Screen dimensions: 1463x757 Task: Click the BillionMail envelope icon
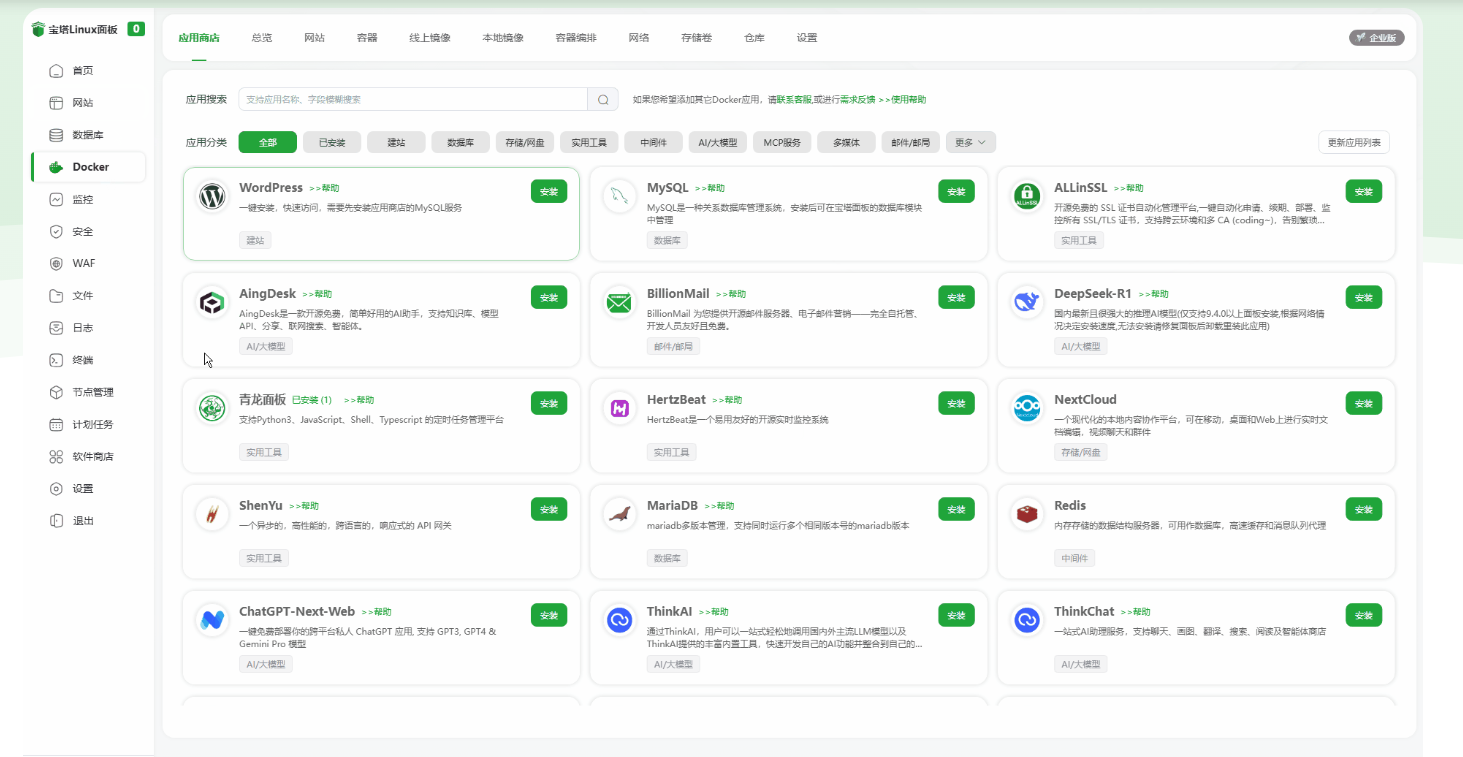point(619,302)
